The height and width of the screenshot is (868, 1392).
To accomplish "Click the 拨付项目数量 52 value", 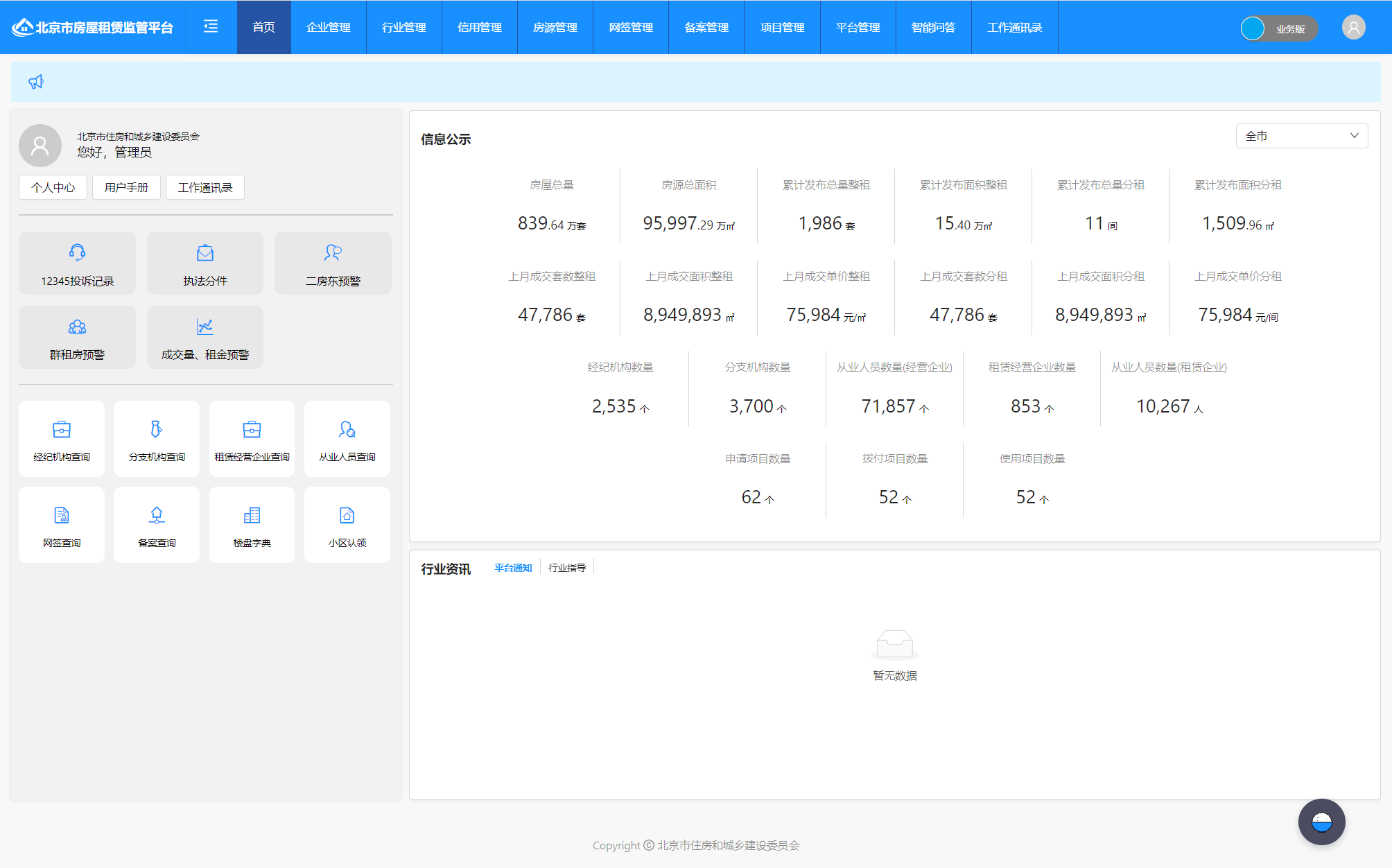I will (895, 497).
